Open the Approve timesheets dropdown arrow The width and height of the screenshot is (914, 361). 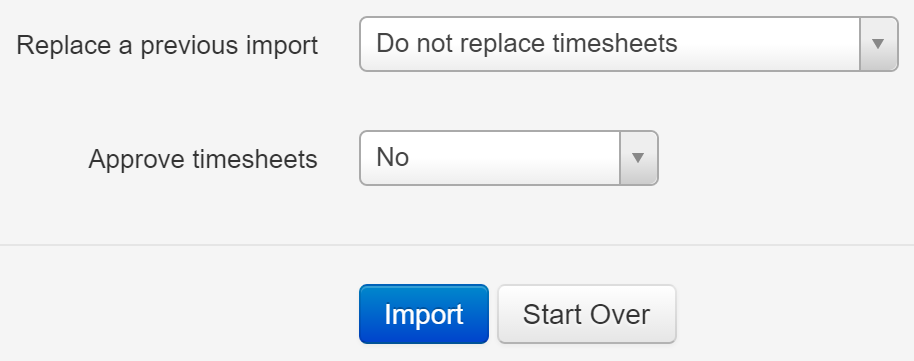click(x=638, y=158)
